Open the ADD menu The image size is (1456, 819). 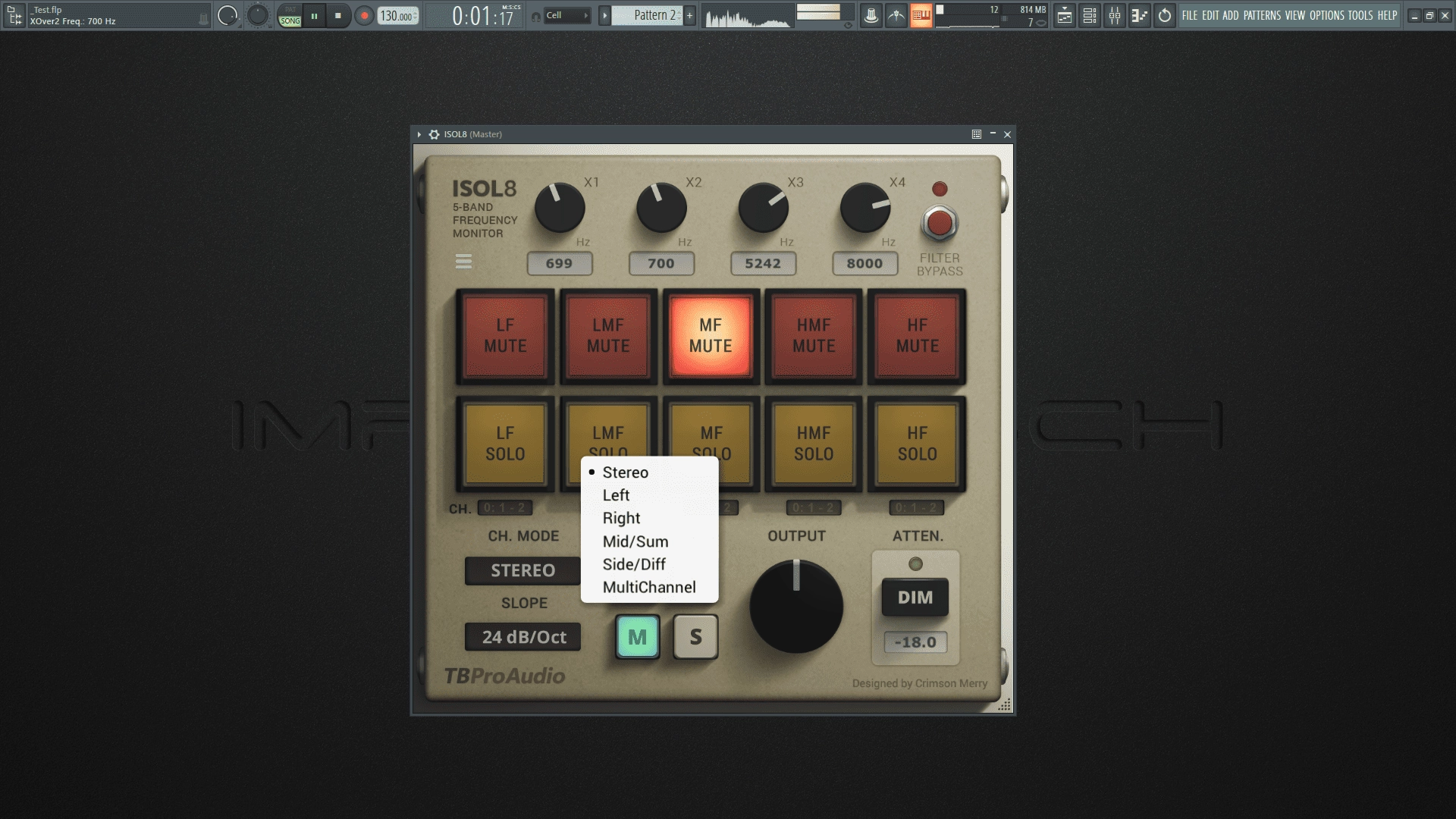coord(1230,15)
